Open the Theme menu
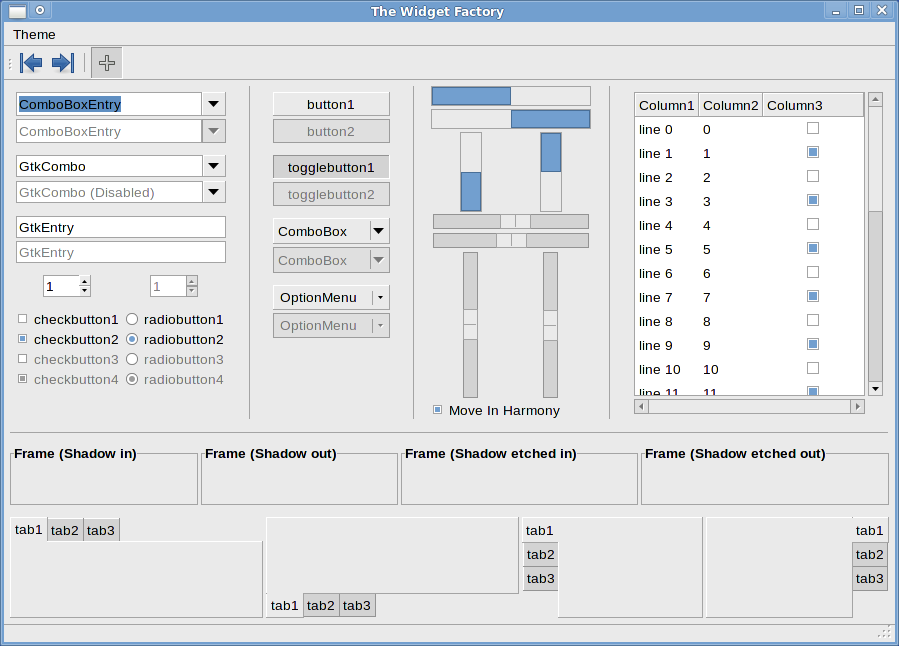The image size is (899, 646). [34, 34]
